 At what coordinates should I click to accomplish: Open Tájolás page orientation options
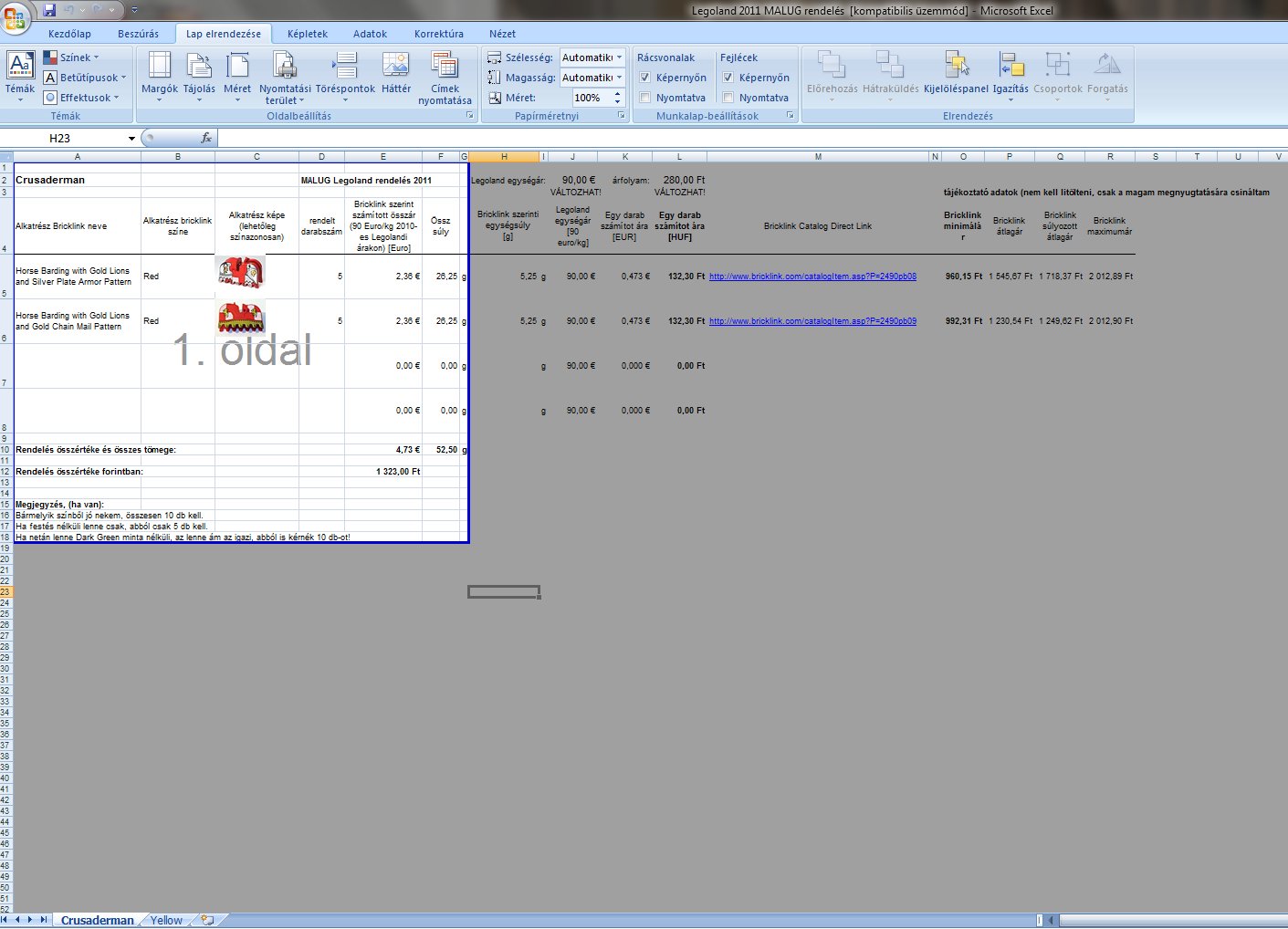point(199,77)
